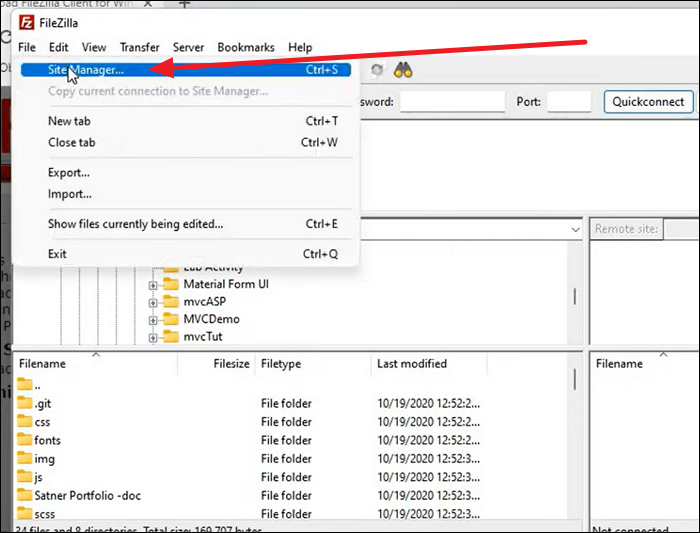Select MVCDemo in the folder tree
Image resolution: width=700 pixels, height=533 pixels.
tap(211, 319)
